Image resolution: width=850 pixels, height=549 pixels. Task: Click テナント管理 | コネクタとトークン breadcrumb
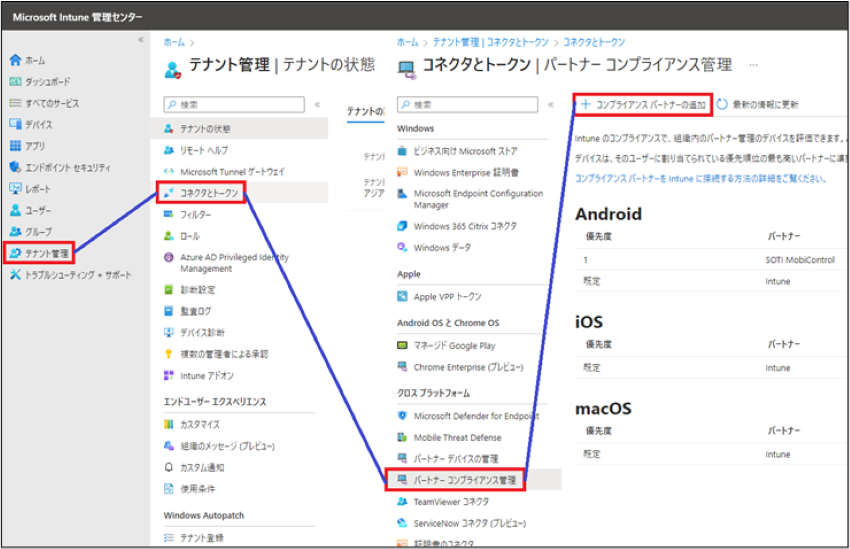coord(490,42)
